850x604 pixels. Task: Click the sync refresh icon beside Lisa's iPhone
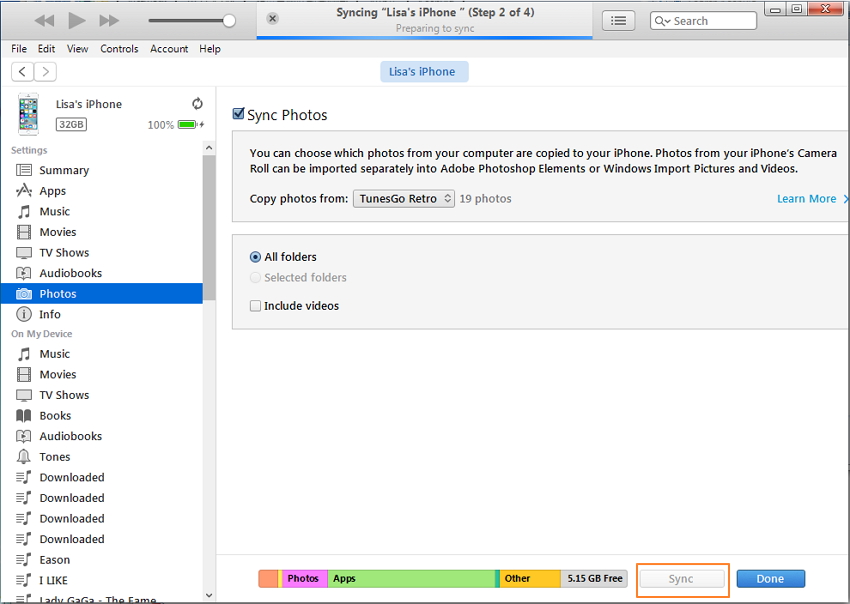[x=197, y=104]
